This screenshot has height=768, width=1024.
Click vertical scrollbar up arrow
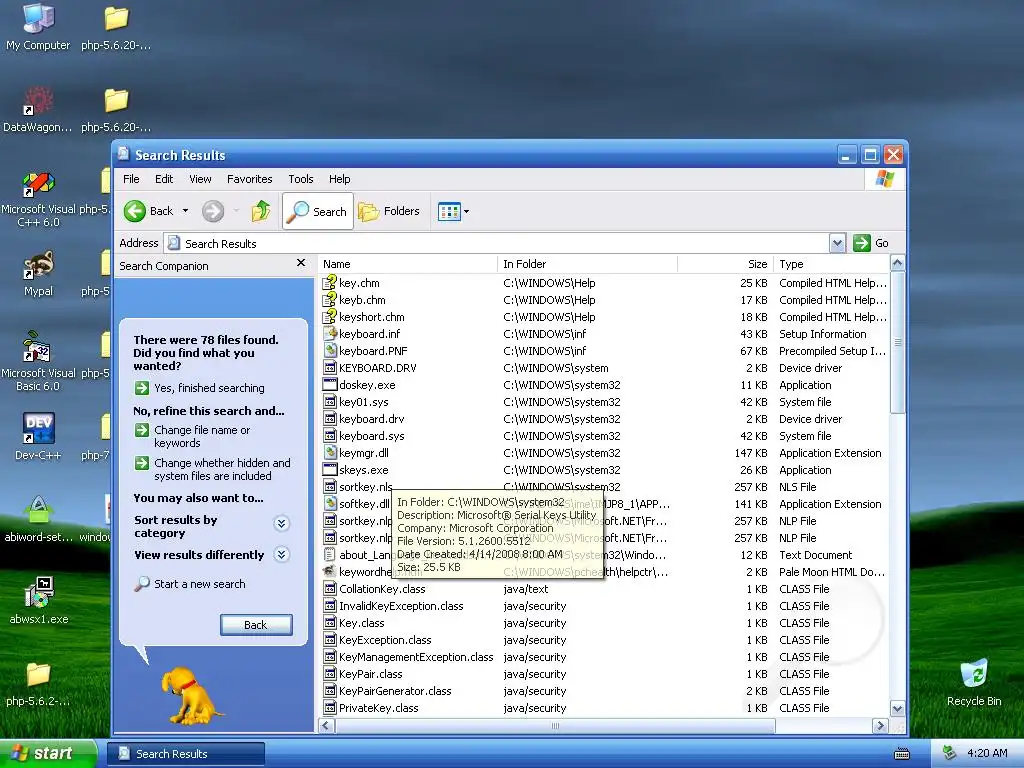tap(897, 263)
